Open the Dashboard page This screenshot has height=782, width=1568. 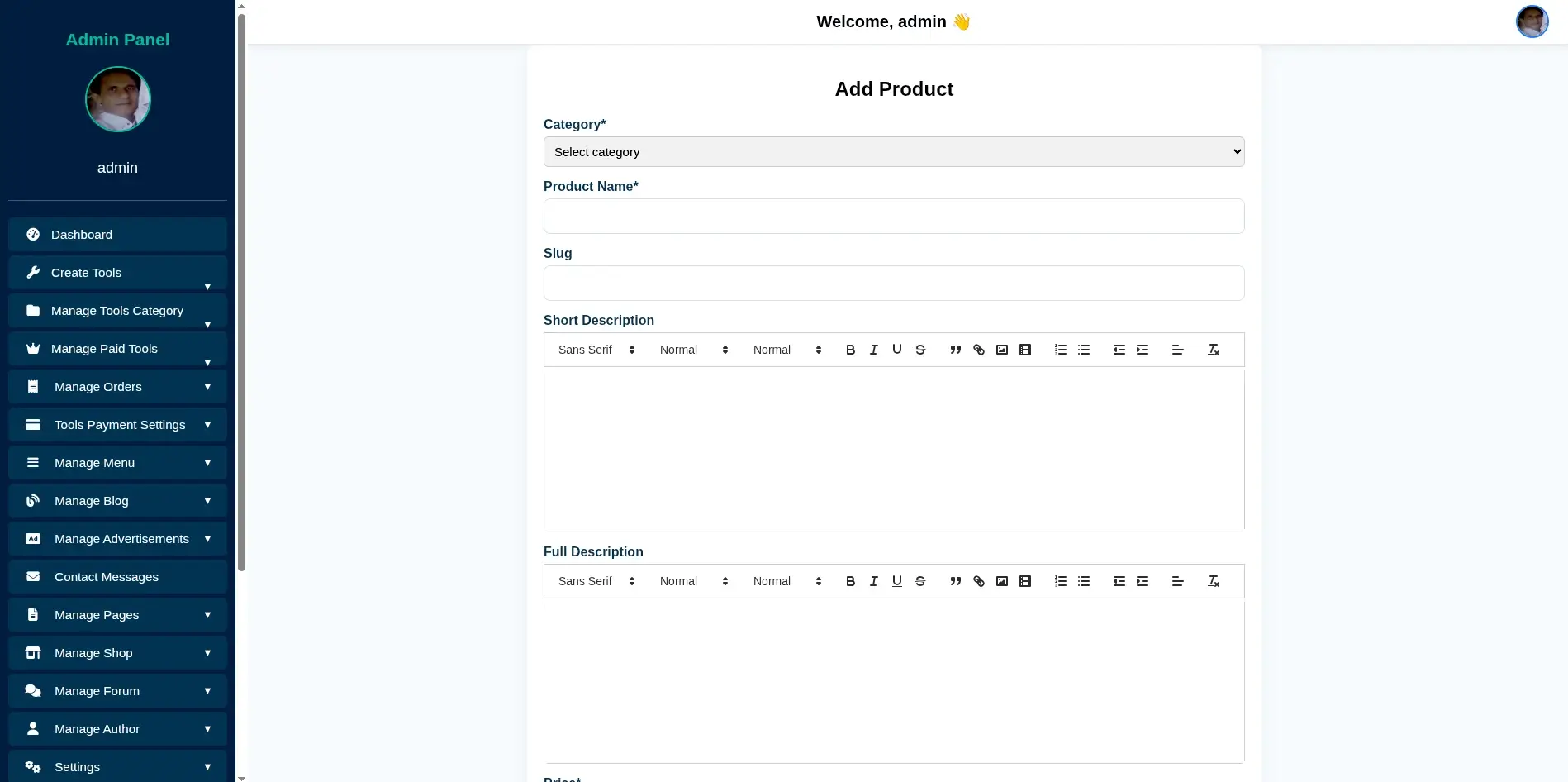[117, 234]
